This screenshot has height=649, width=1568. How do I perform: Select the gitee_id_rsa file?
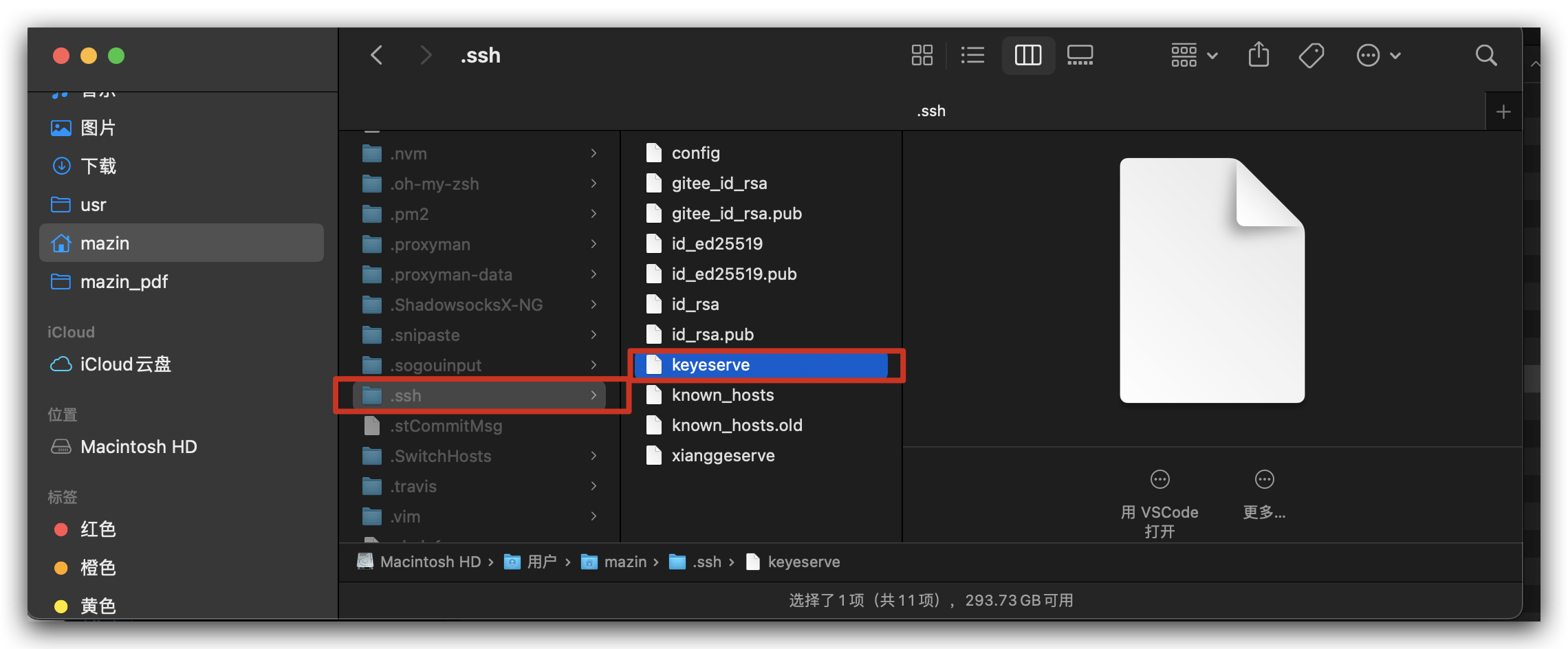pyautogui.click(x=761, y=183)
